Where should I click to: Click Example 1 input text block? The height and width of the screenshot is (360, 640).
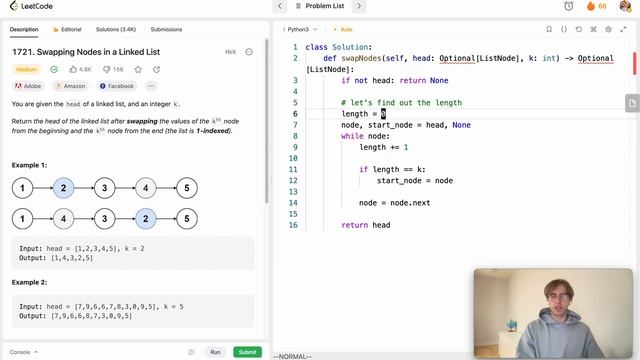click(81, 249)
